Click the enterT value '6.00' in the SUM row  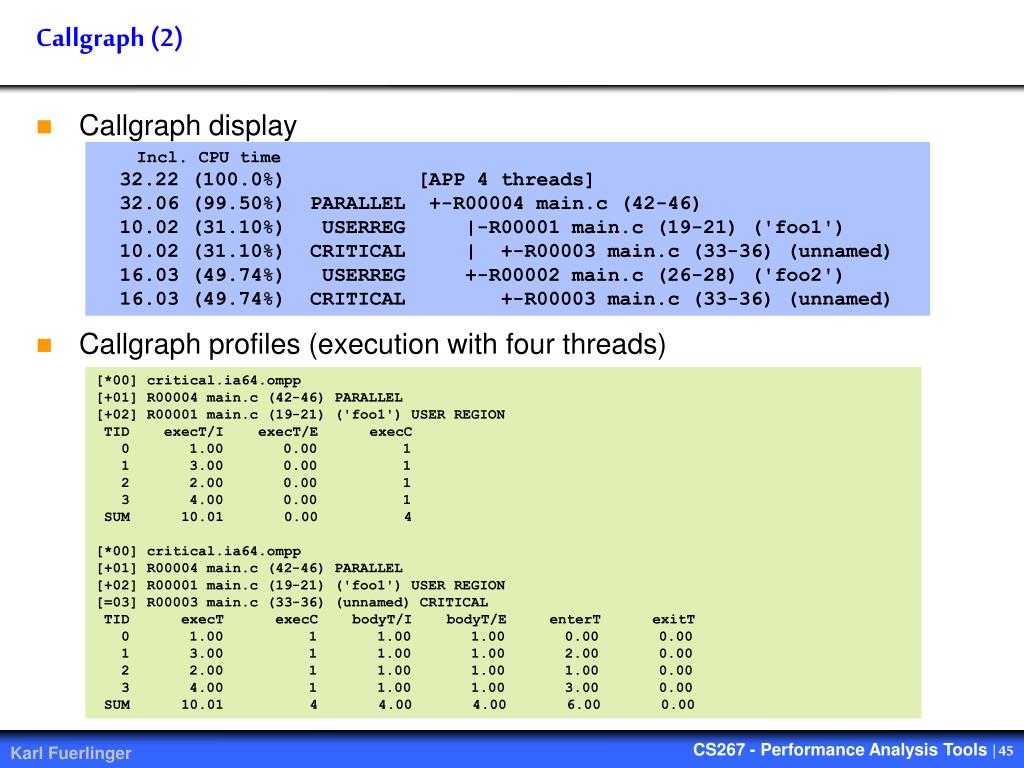[x=583, y=705]
